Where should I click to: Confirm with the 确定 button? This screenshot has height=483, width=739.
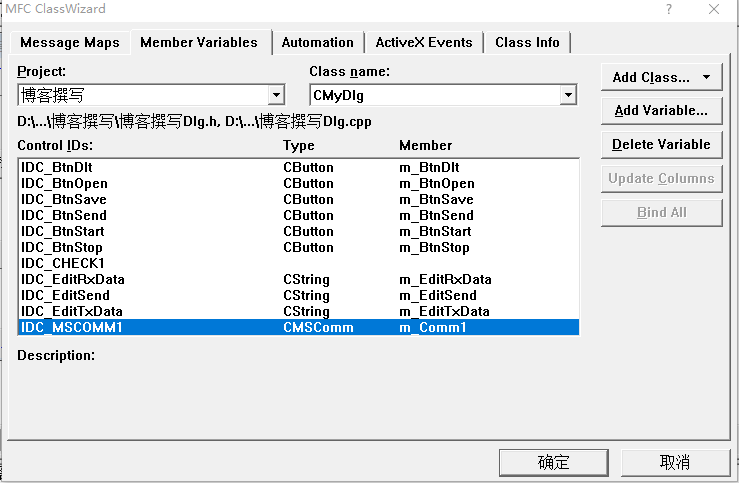coord(553,462)
